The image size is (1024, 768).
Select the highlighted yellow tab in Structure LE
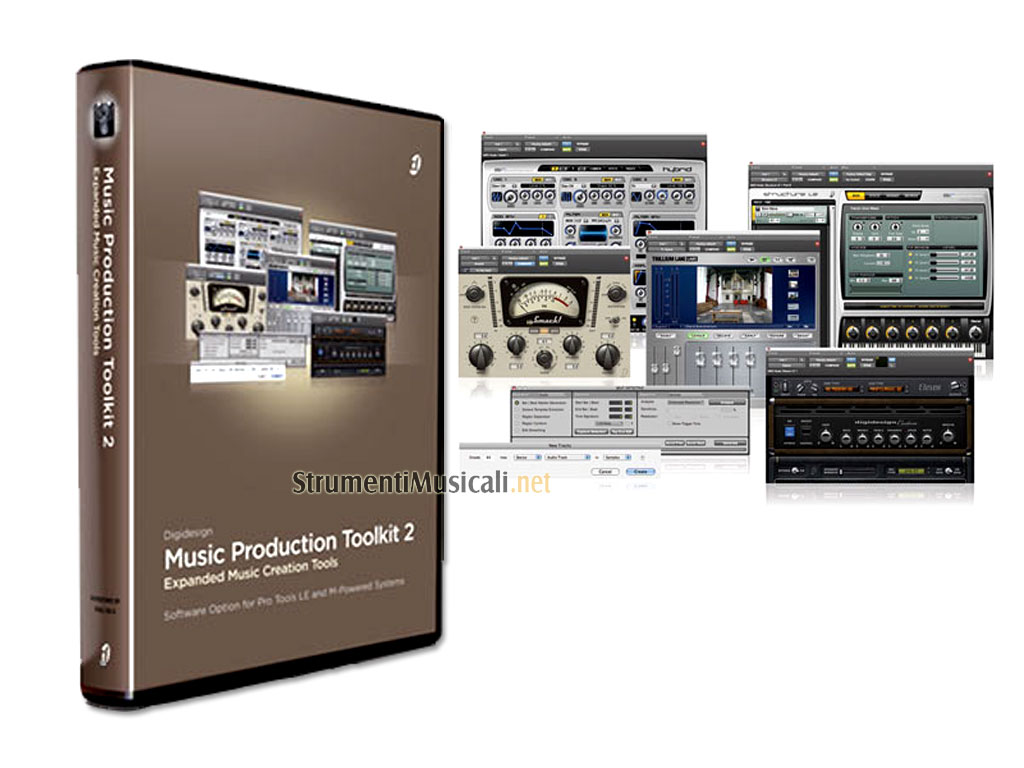point(856,196)
